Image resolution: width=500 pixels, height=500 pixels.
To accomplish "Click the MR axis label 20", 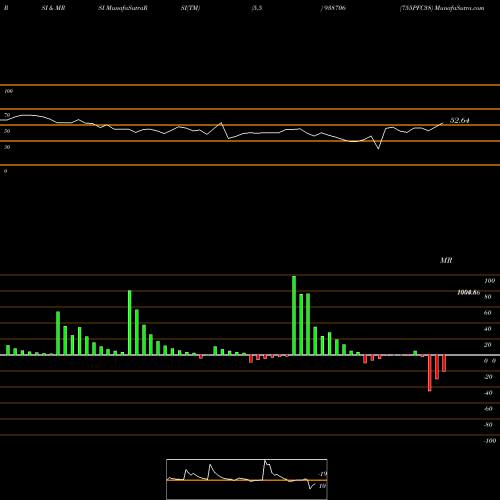I will tap(488, 345).
